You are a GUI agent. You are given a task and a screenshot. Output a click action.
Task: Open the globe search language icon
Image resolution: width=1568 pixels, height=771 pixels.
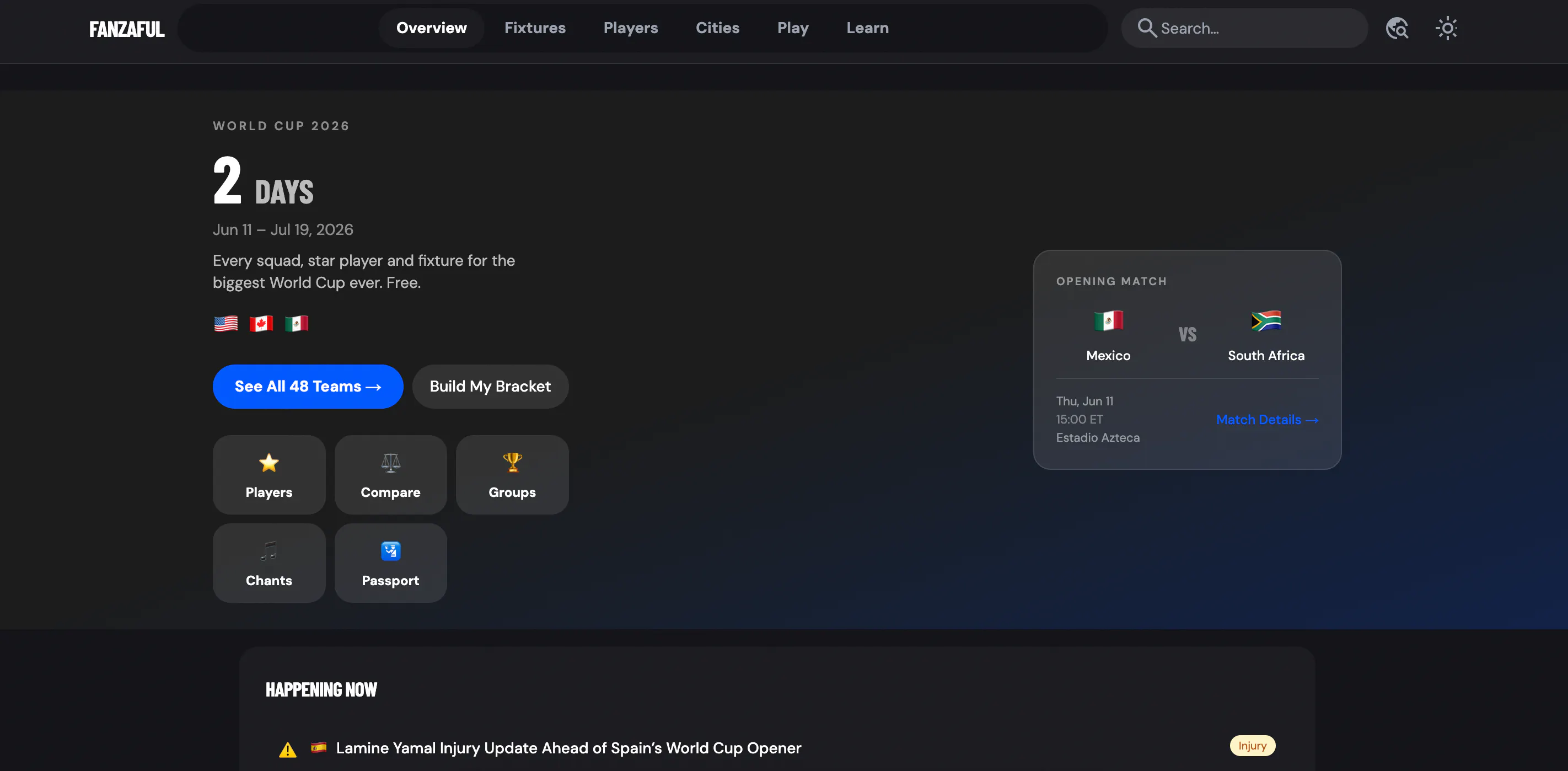tap(1397, 28)
